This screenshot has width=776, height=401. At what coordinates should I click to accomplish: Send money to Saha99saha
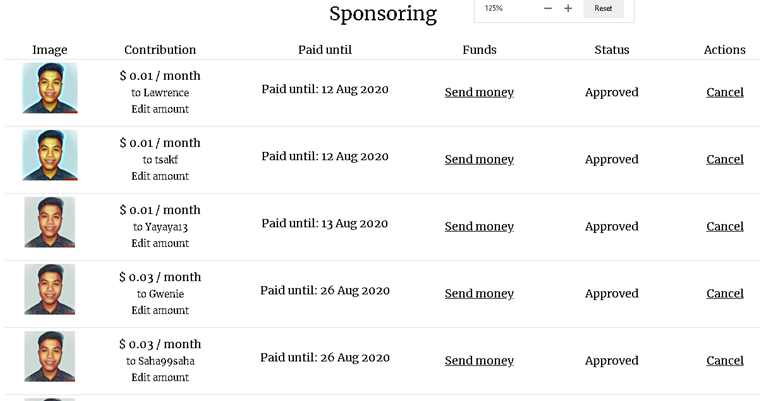tap(479, 361)
